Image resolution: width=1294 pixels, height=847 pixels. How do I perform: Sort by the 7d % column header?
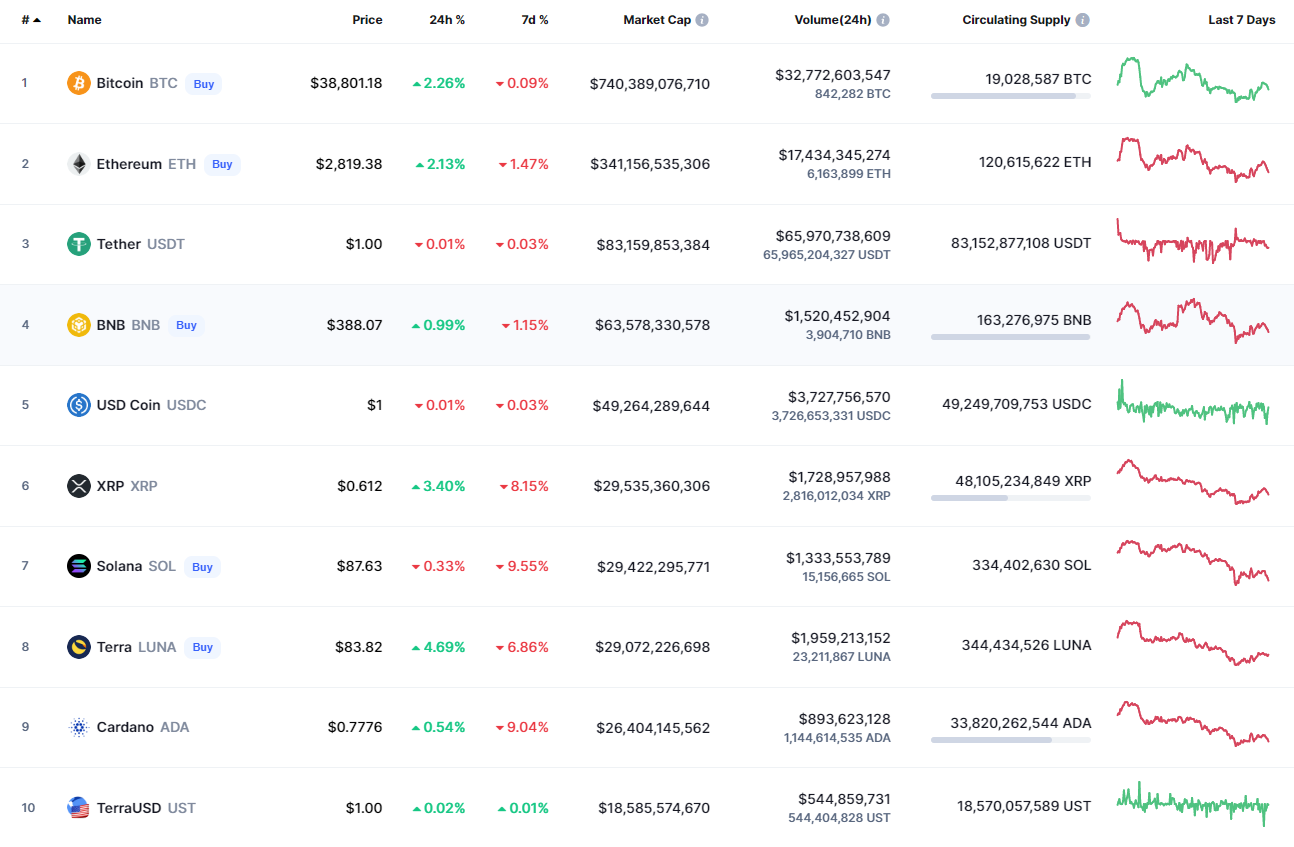[535, 20]
